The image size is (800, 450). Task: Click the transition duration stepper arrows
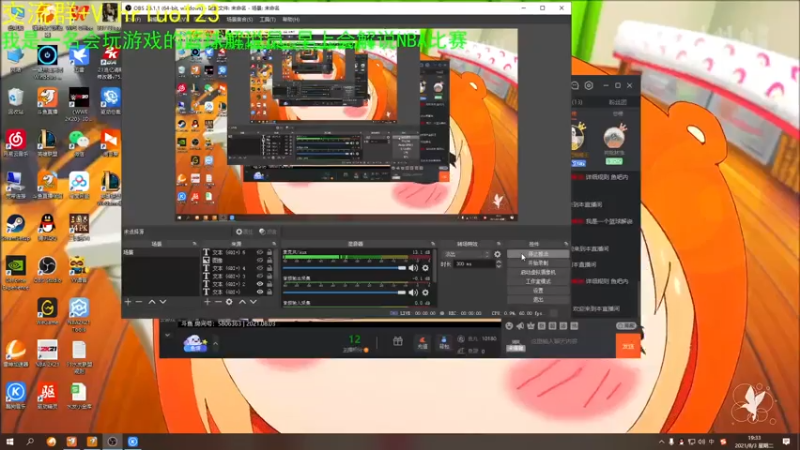[498, 264]
